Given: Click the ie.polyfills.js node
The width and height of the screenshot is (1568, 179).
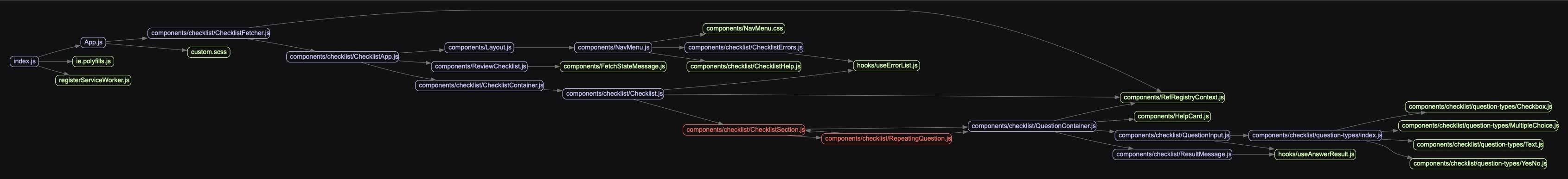Looking at the screenshot, I should pyautogui.click(x=93, y=61).
